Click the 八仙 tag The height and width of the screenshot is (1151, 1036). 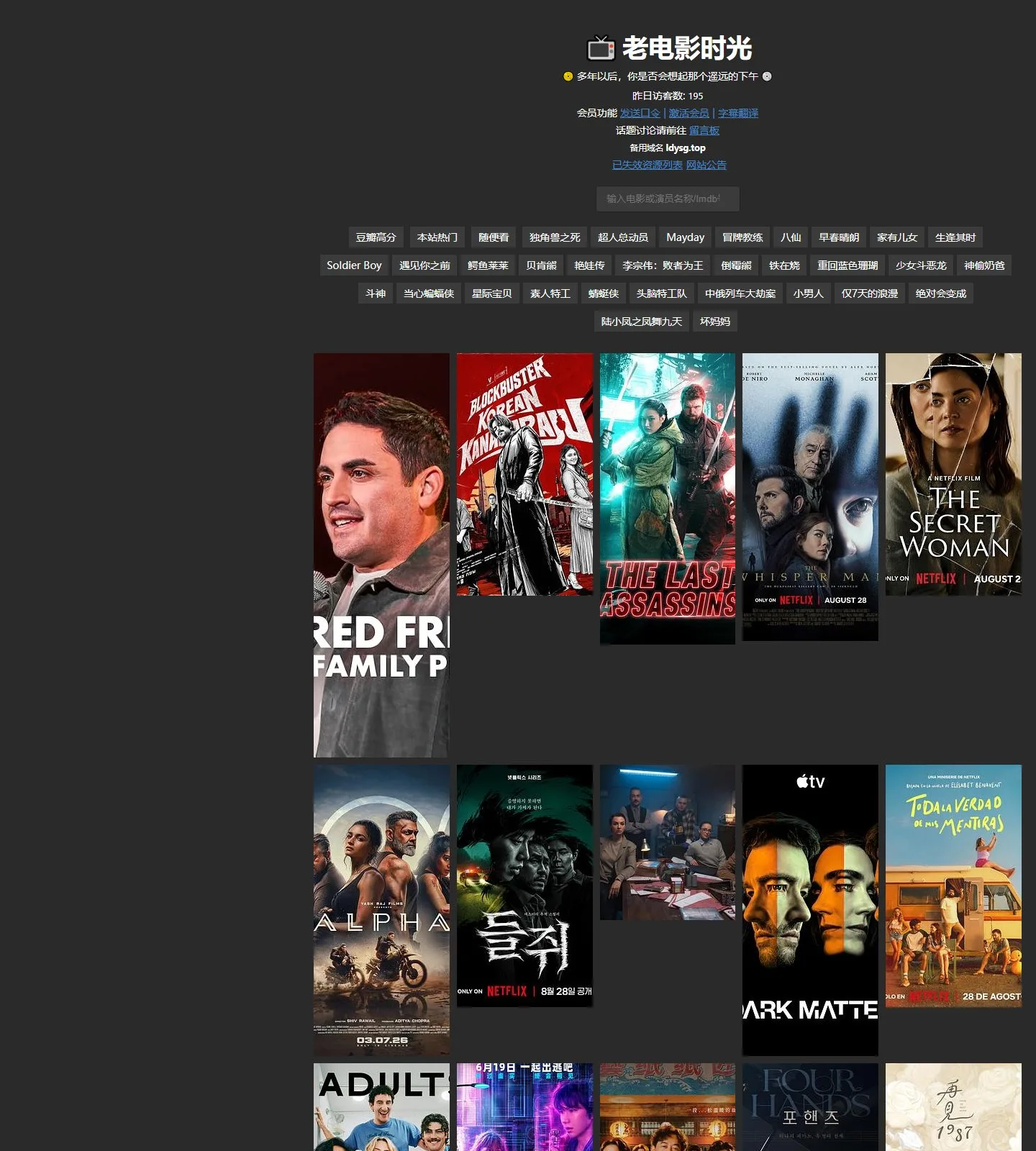pyautogui.click(x=791, y=237)
